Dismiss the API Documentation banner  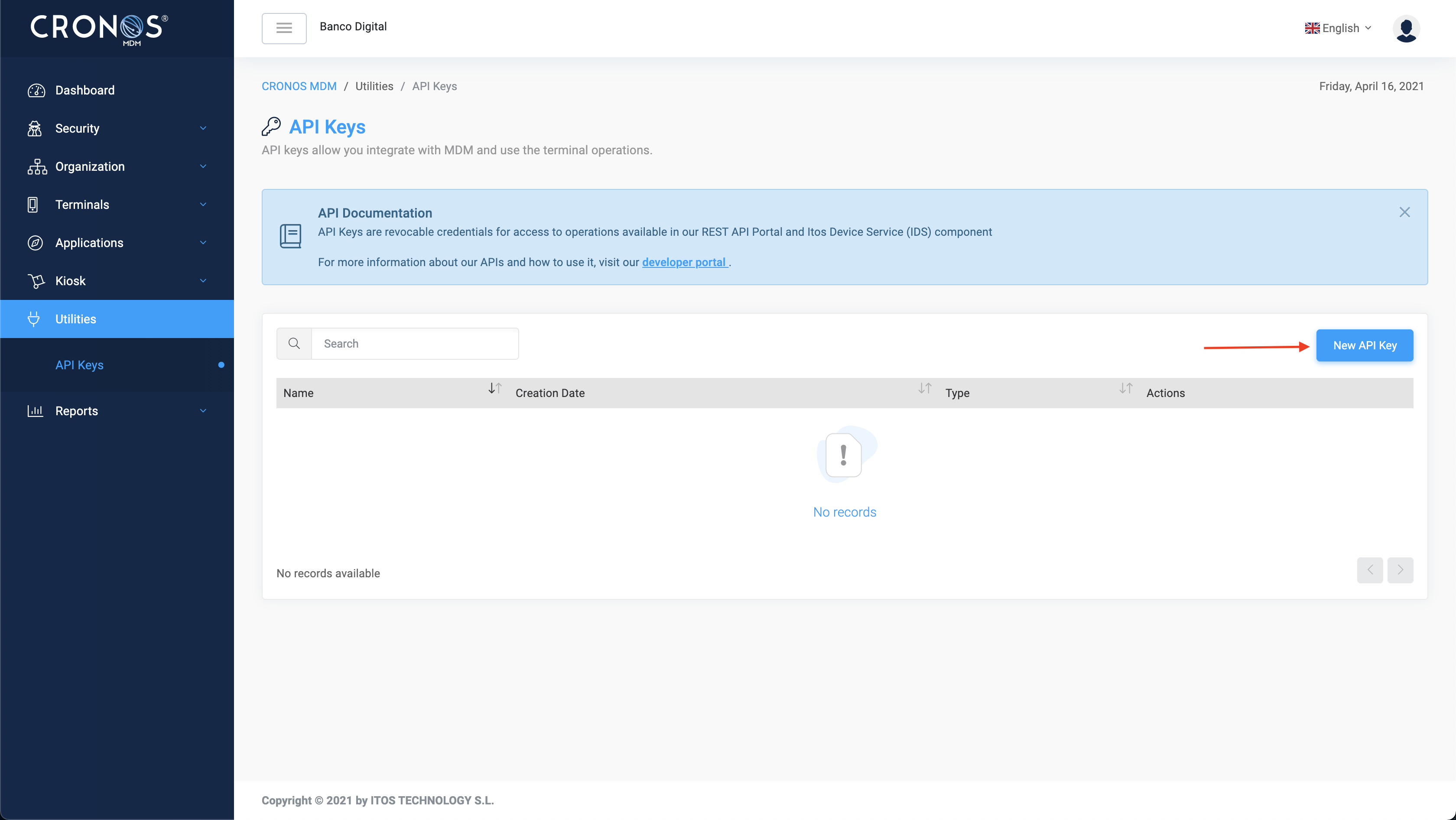(1404, 212)
